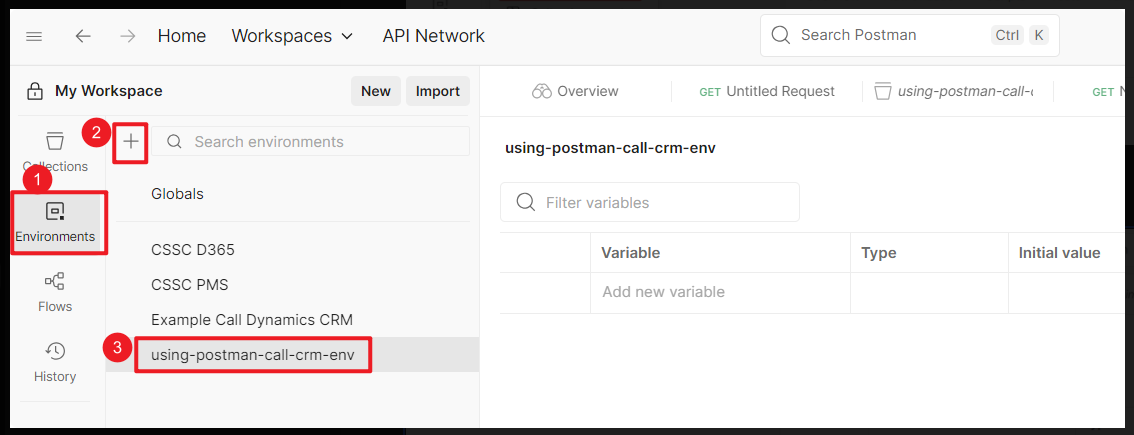Click the using-postman-call-crm-env heading
Viewport: 1134px width, 435px height.
[610, 148]
